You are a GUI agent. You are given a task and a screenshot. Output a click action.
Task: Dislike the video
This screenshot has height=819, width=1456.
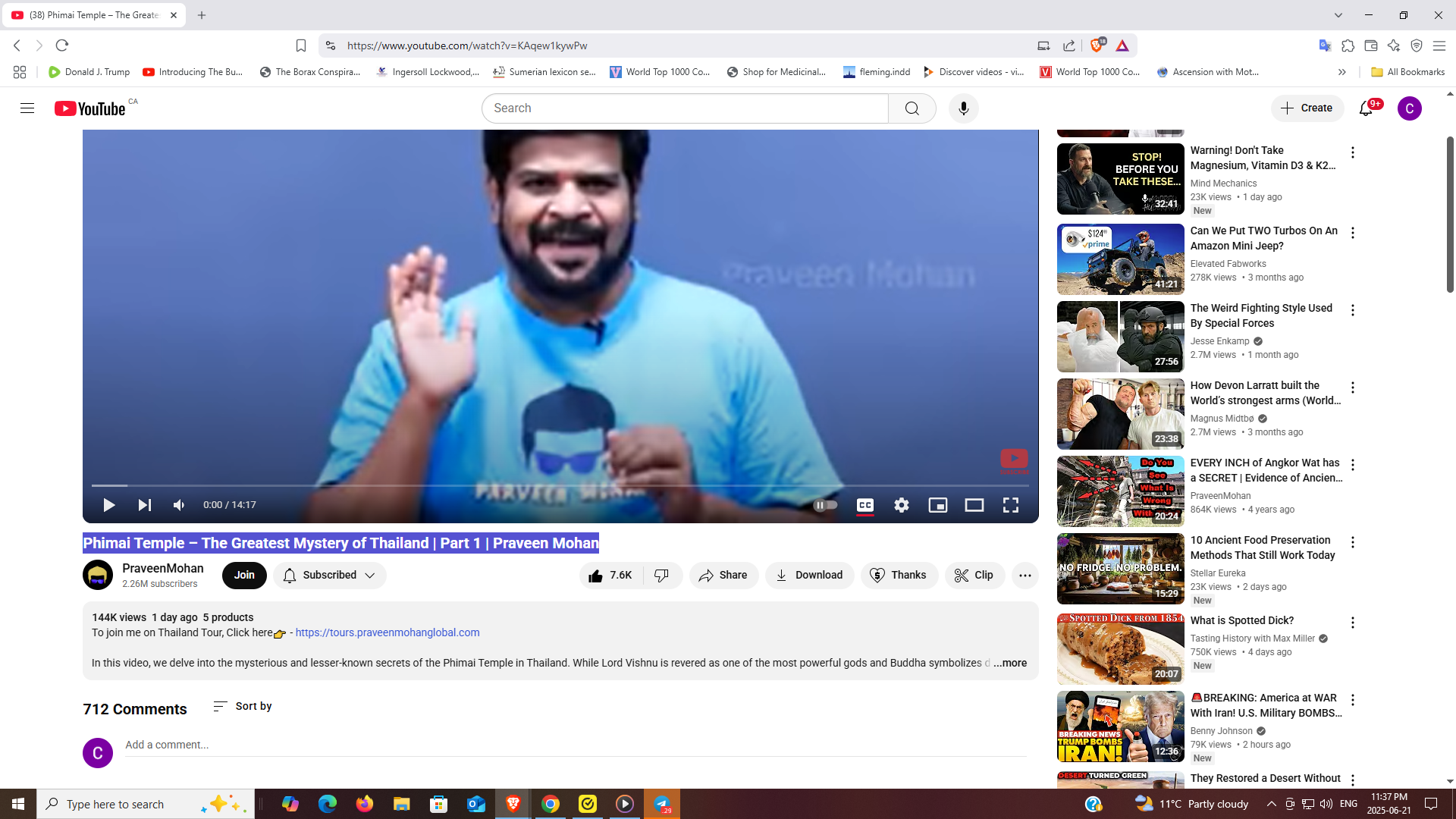click(662, 576)
